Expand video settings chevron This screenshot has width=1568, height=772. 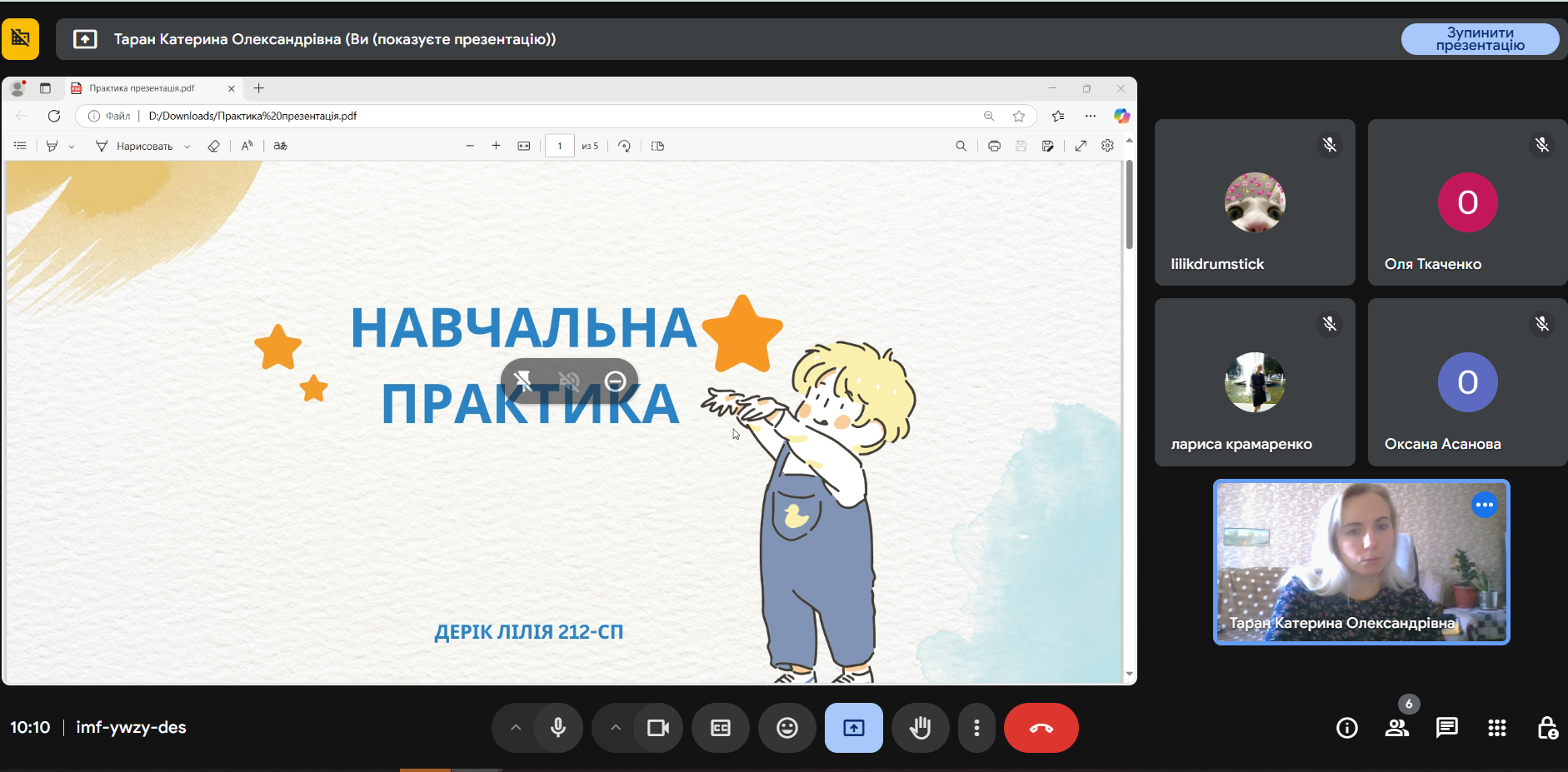(x=616, y=728)
